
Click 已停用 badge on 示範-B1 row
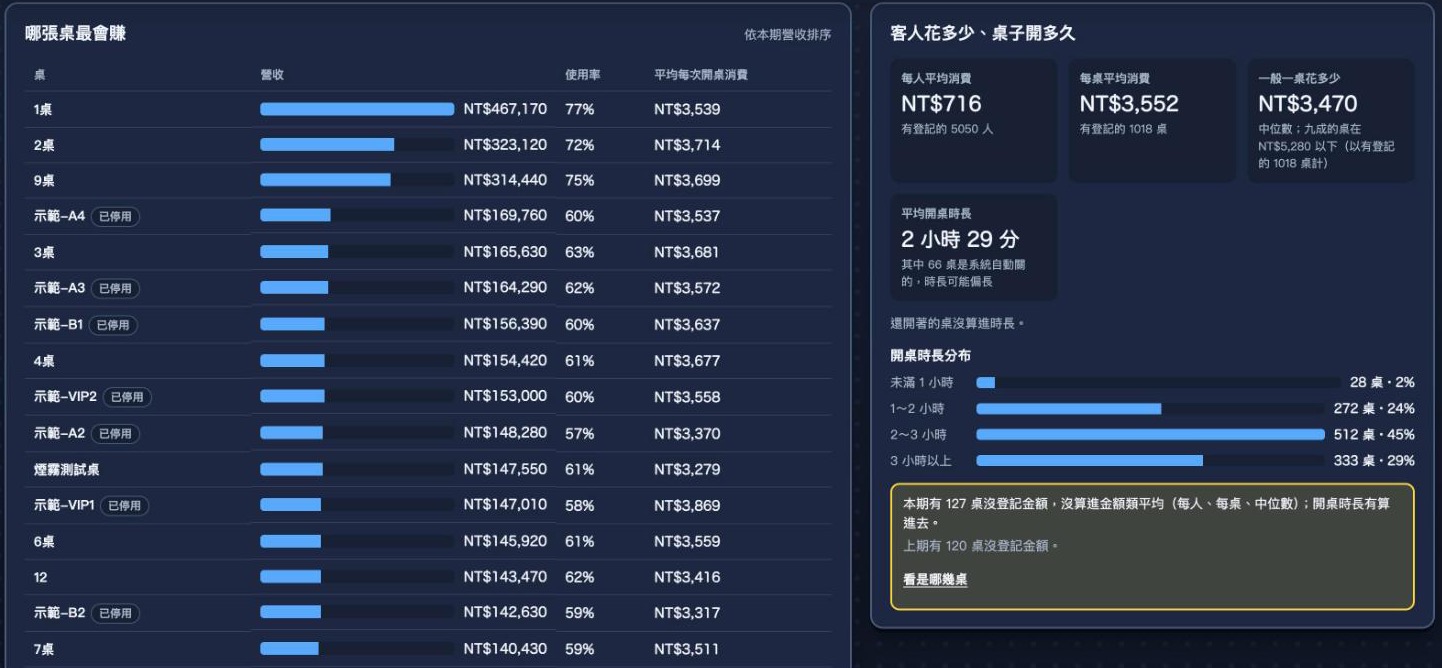pyautogui.click(x=113, y=325)
